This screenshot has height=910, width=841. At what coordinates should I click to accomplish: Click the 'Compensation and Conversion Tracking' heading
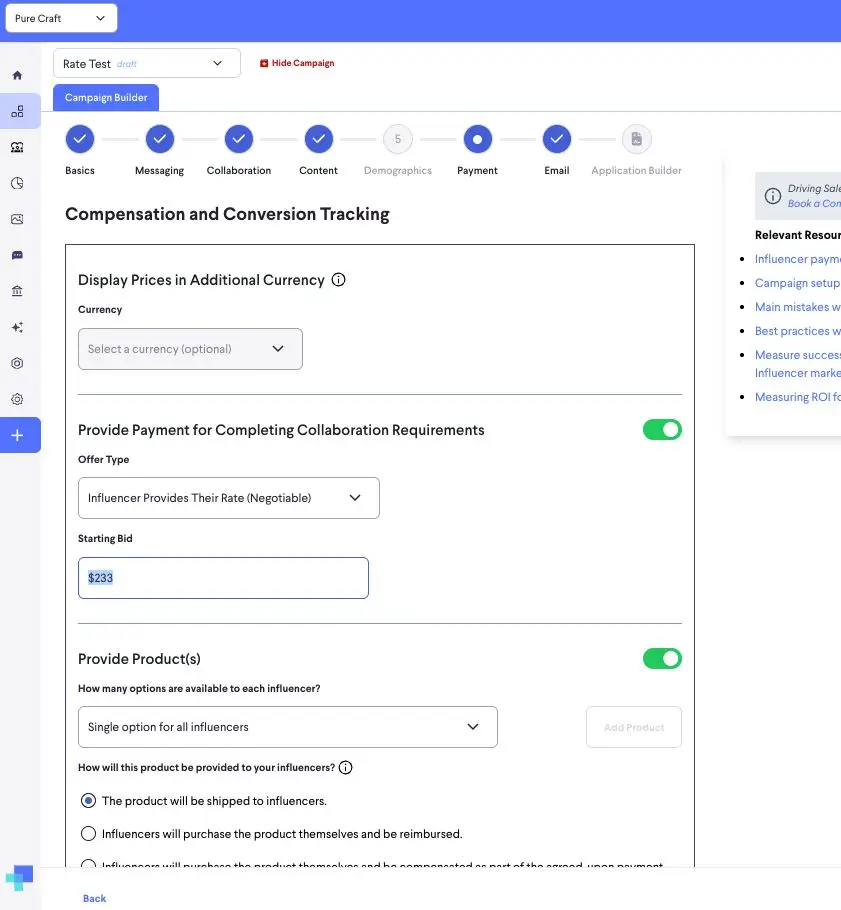[228, 214]
